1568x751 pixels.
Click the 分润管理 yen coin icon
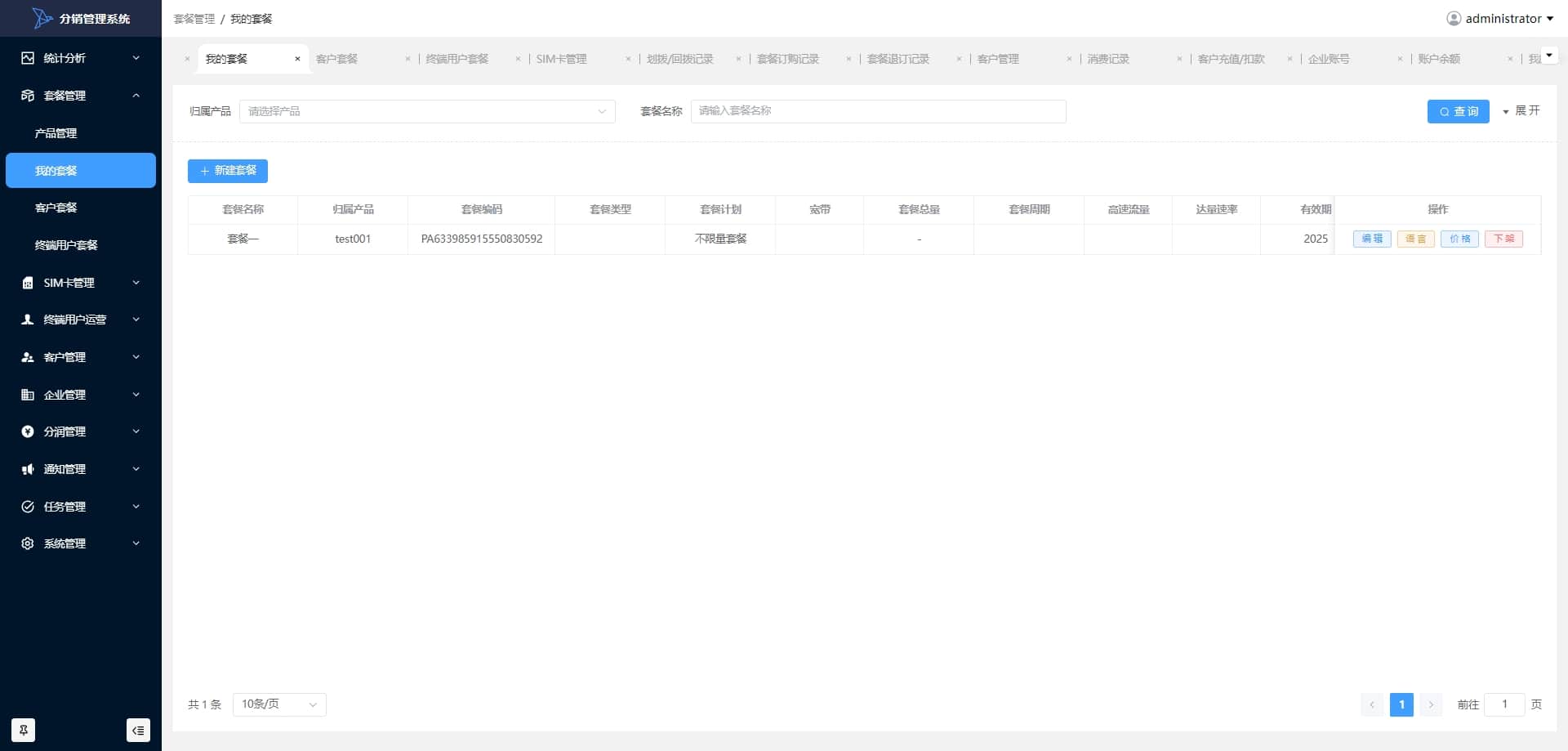pyautogui.click(x=28, y=431)
